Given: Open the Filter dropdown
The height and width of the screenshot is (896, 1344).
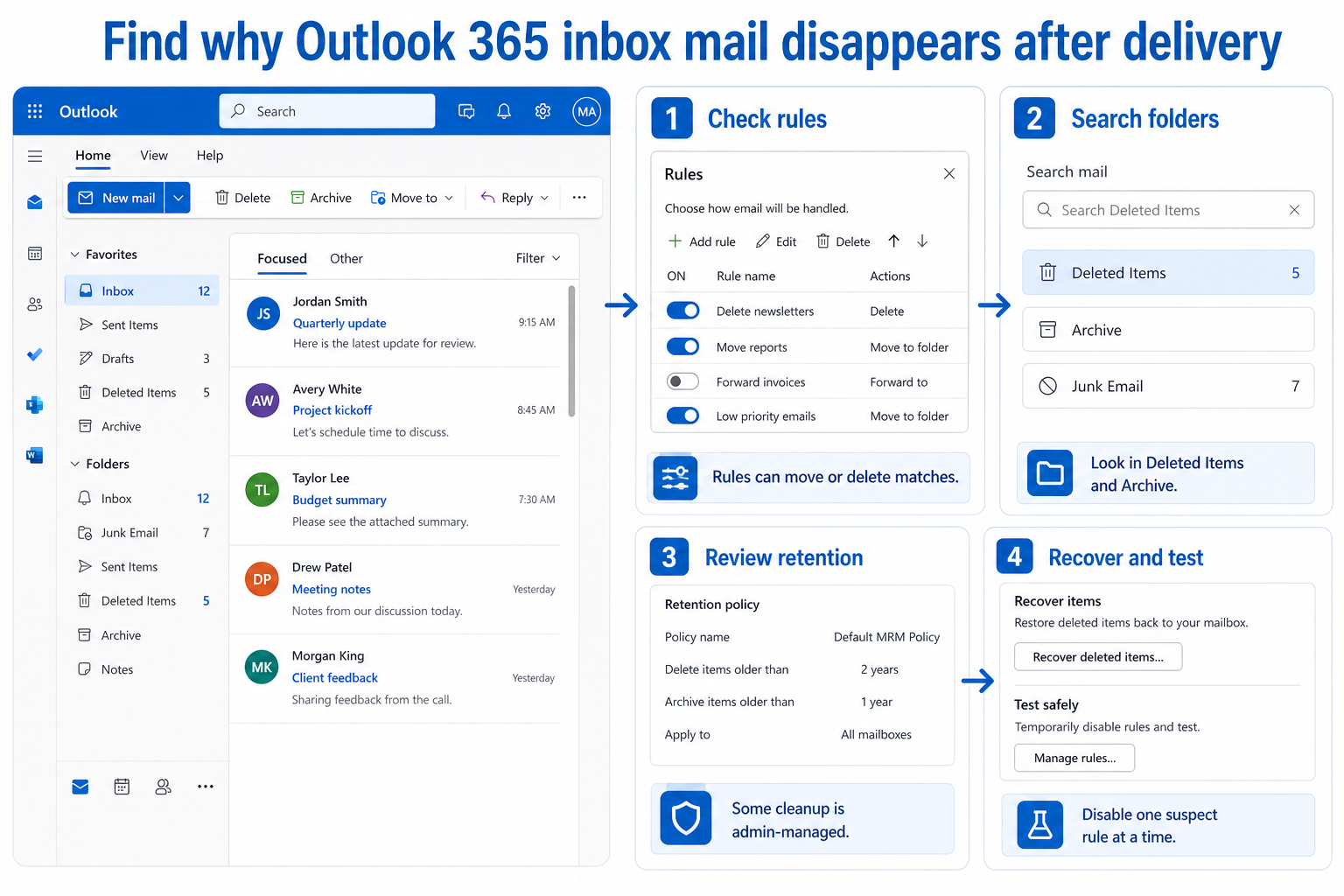Looking at the screenshot, I should 538,258.
